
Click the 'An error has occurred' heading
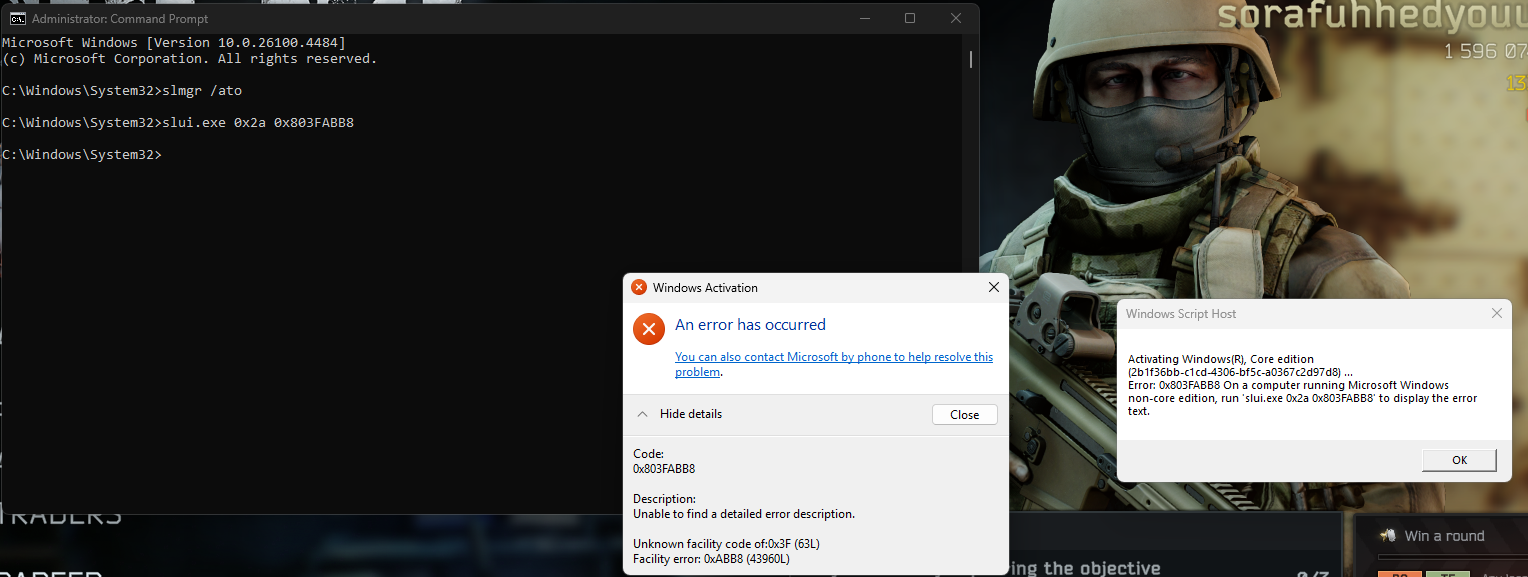(x=750, y=324)
